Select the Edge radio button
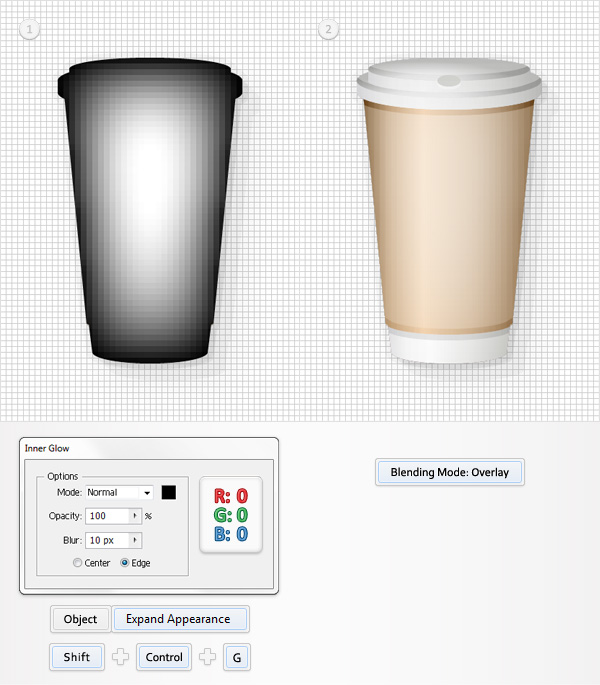Viewport: 600px width, 685px height. coord(125,563)
